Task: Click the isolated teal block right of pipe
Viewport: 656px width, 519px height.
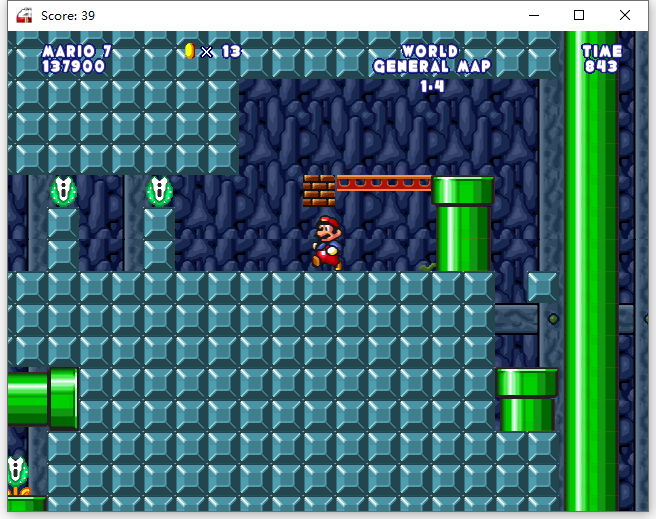Action: pyautogui.click(x=543, y=287)
